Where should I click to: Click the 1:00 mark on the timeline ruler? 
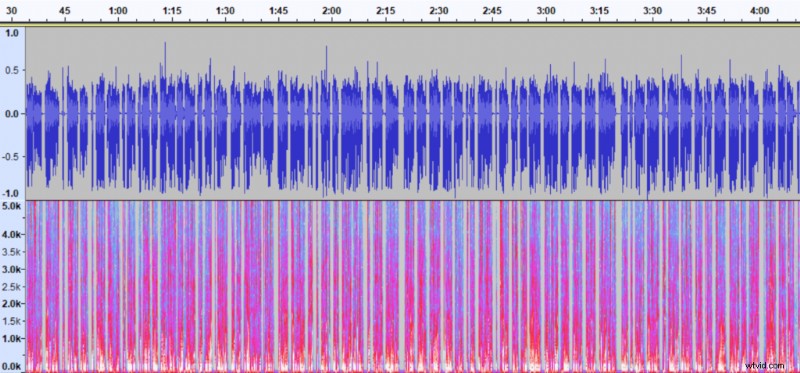click(x=118, y=11)
